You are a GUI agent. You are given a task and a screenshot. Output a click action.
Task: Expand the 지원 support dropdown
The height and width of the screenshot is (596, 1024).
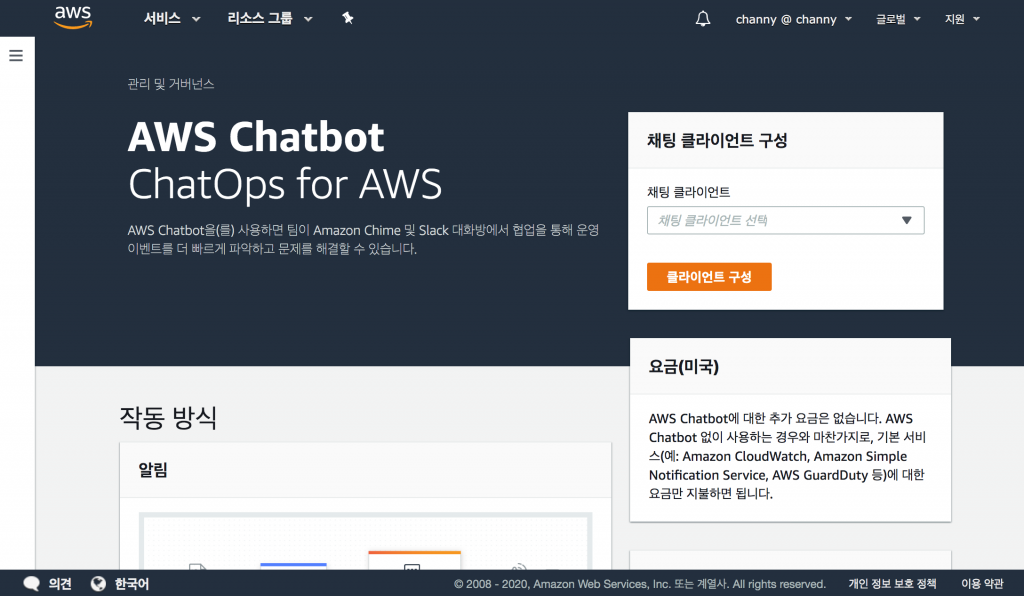(x=962, y=20)
